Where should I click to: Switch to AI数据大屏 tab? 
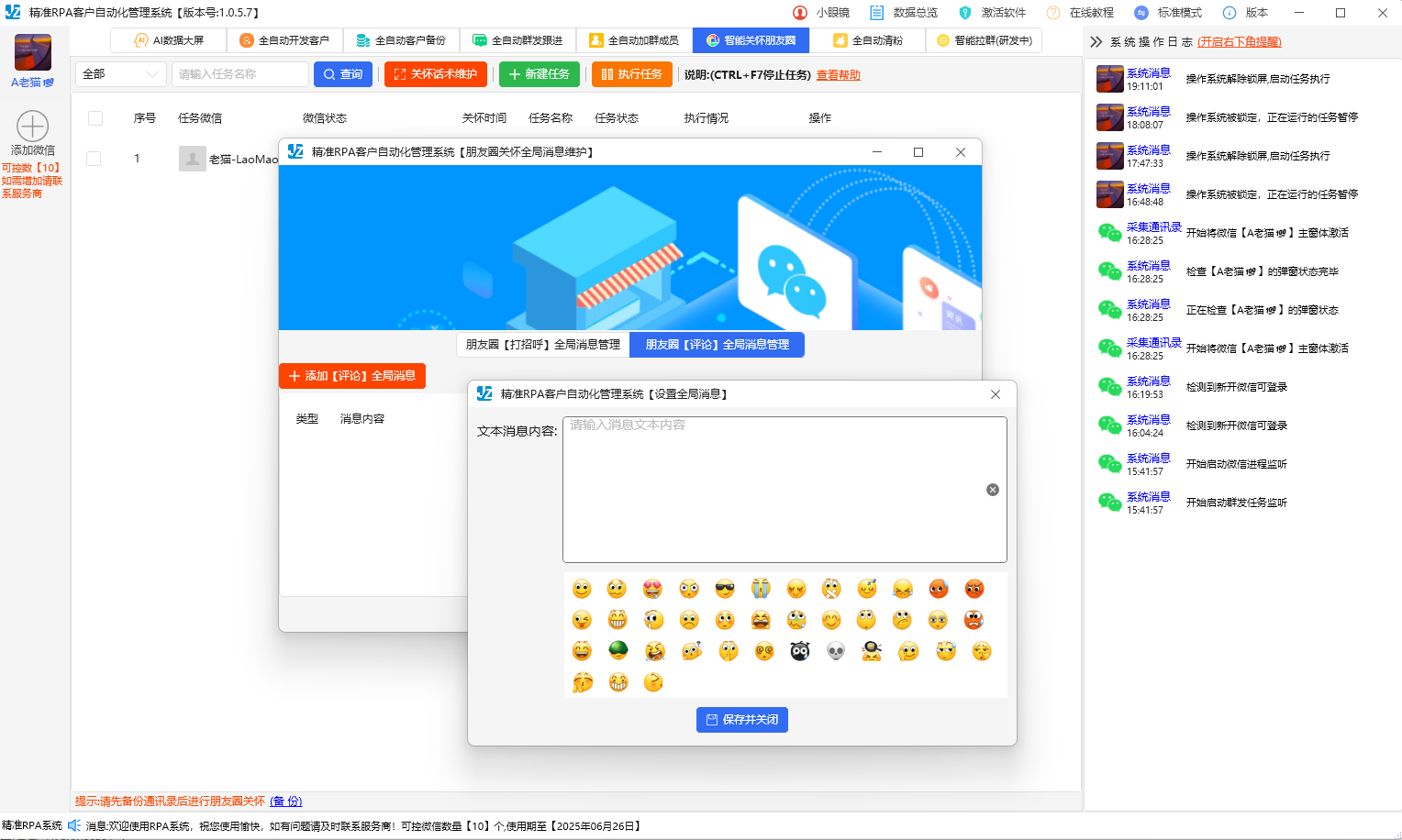click(x=169, y=40)
